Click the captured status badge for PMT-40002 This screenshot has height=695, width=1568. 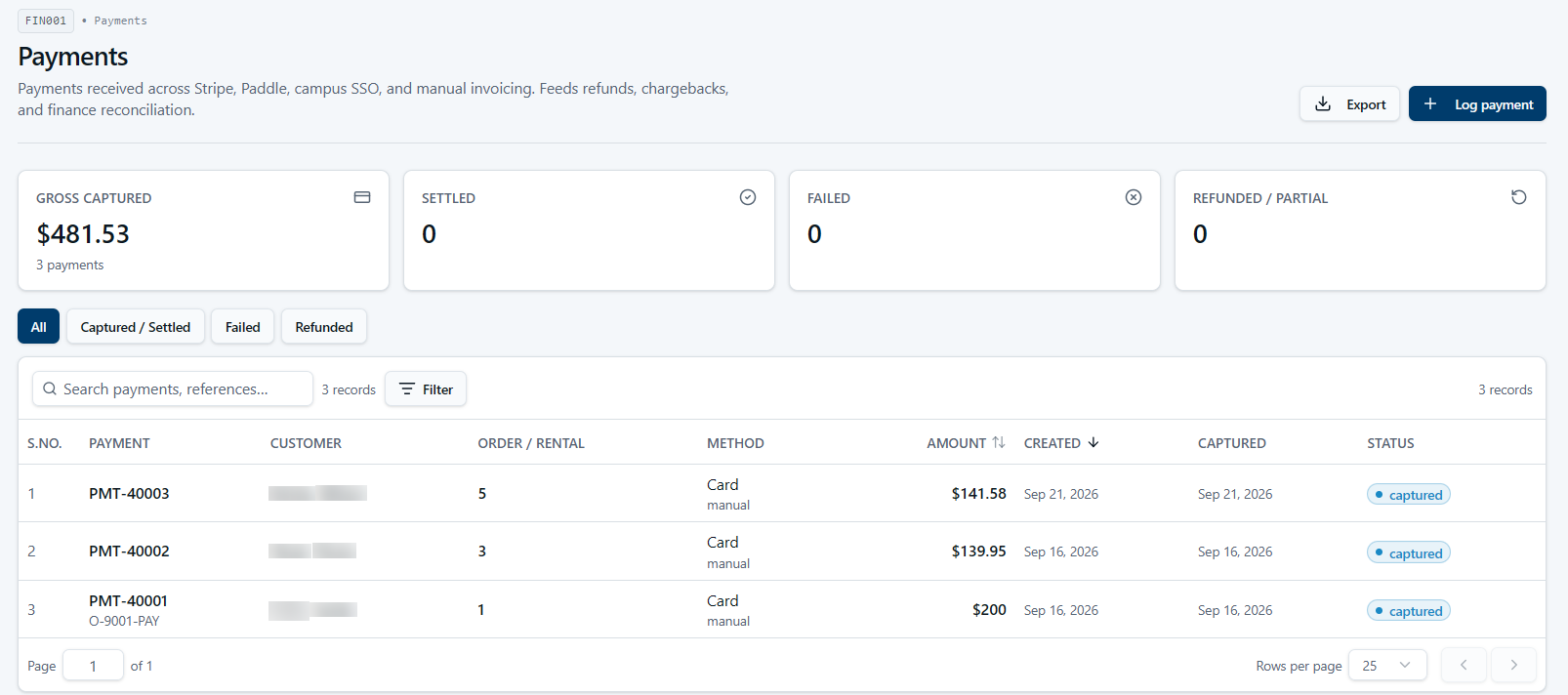pos(1409,552)
